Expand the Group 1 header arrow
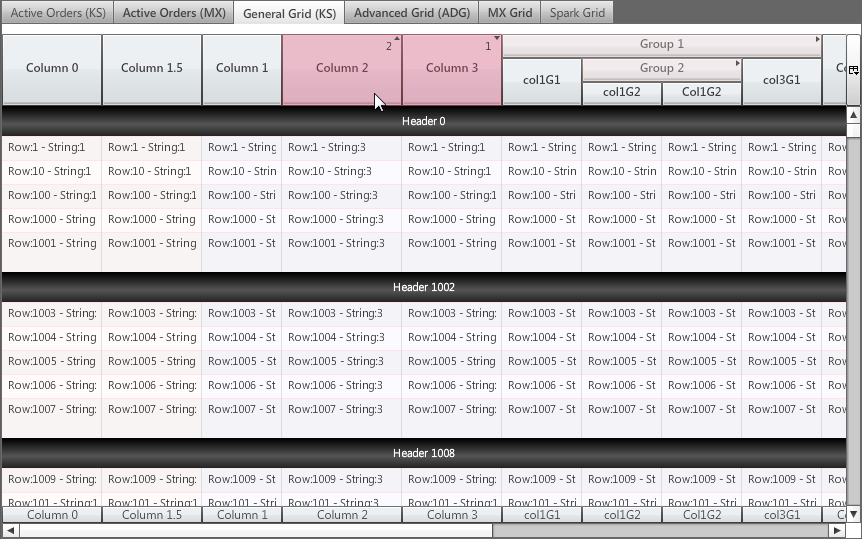The width and height of the screenshot is (862, 539). point(817,41)
